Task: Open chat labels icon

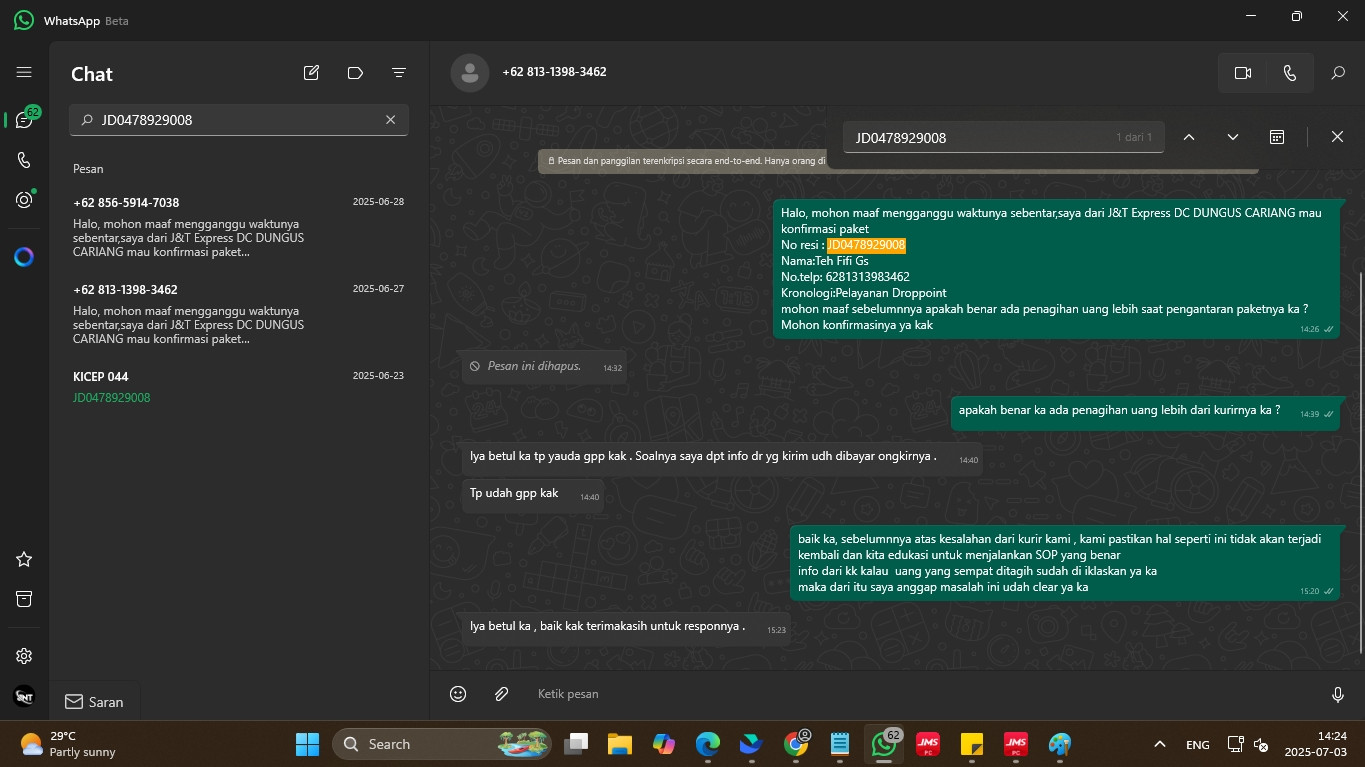Action: coord(355,73)
